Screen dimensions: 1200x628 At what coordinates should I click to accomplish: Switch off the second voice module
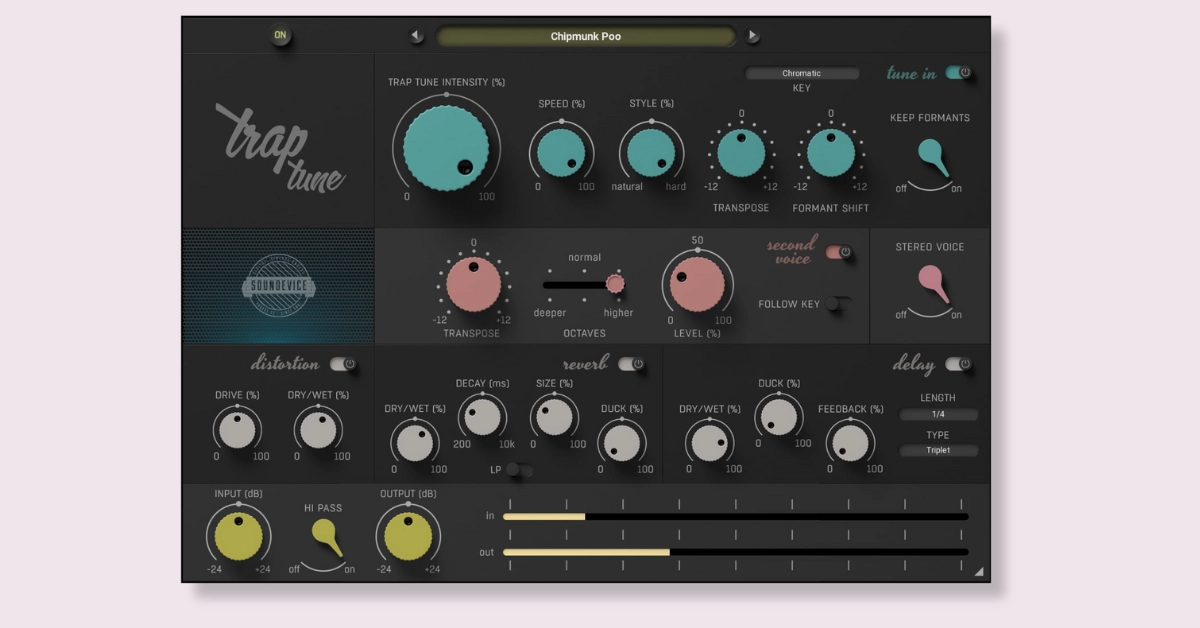click(x=839, y=254)
